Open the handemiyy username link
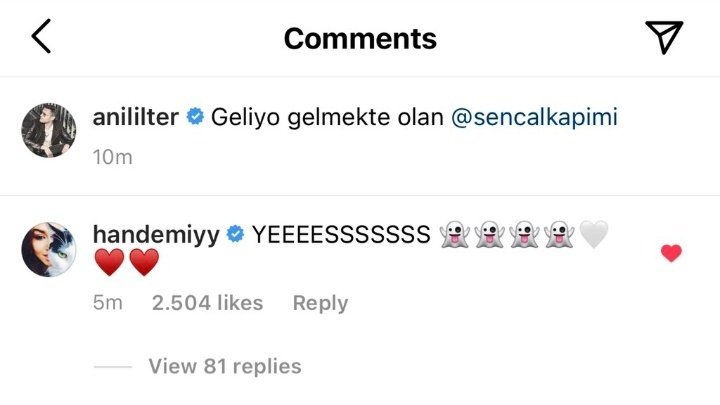 pyautogui.click(x=155, y=235)
